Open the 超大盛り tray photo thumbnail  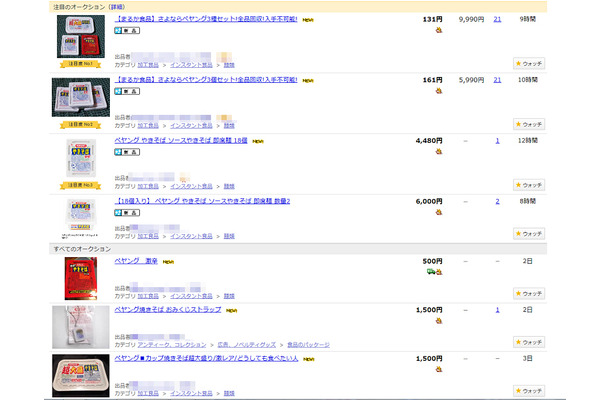[x=81, y=375]
